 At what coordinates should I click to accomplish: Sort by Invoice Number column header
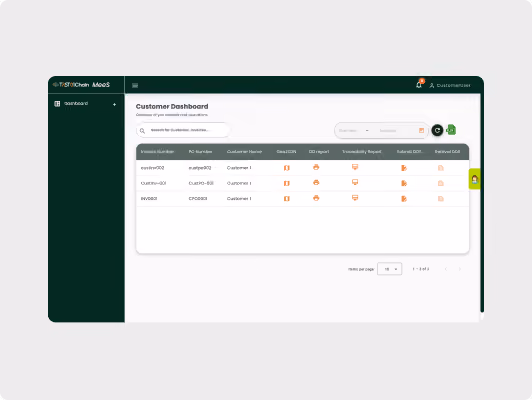[x=157, y=152]
